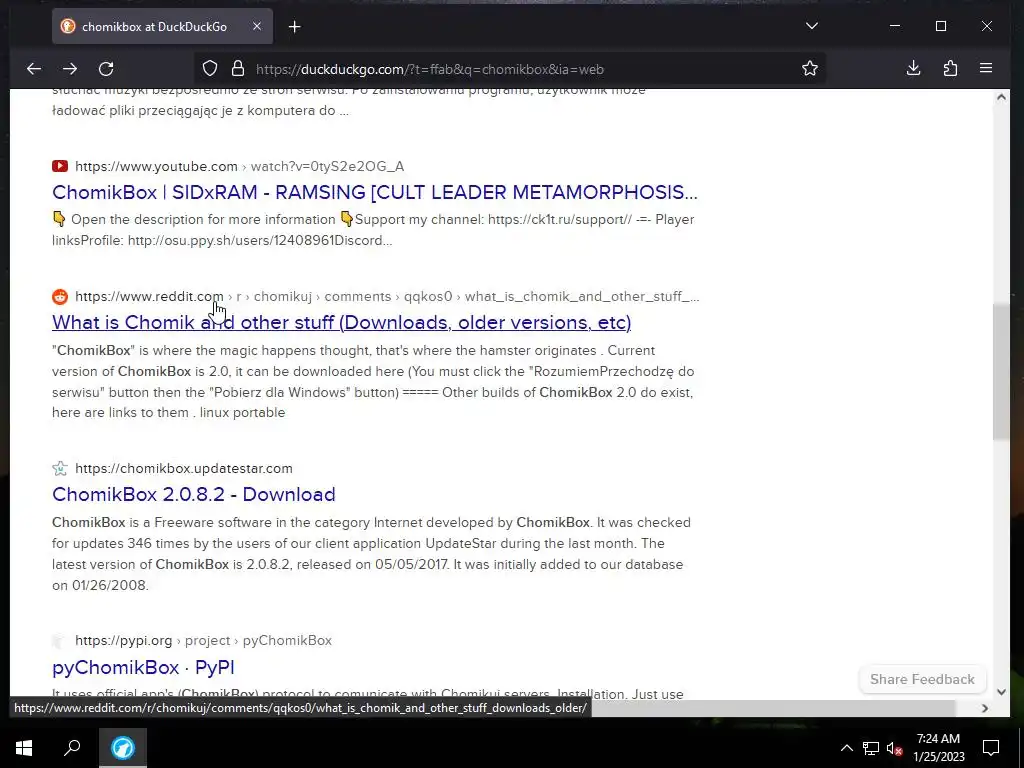
Task: Bookmark this page with star icon
Action: click(x=810, y=69)
